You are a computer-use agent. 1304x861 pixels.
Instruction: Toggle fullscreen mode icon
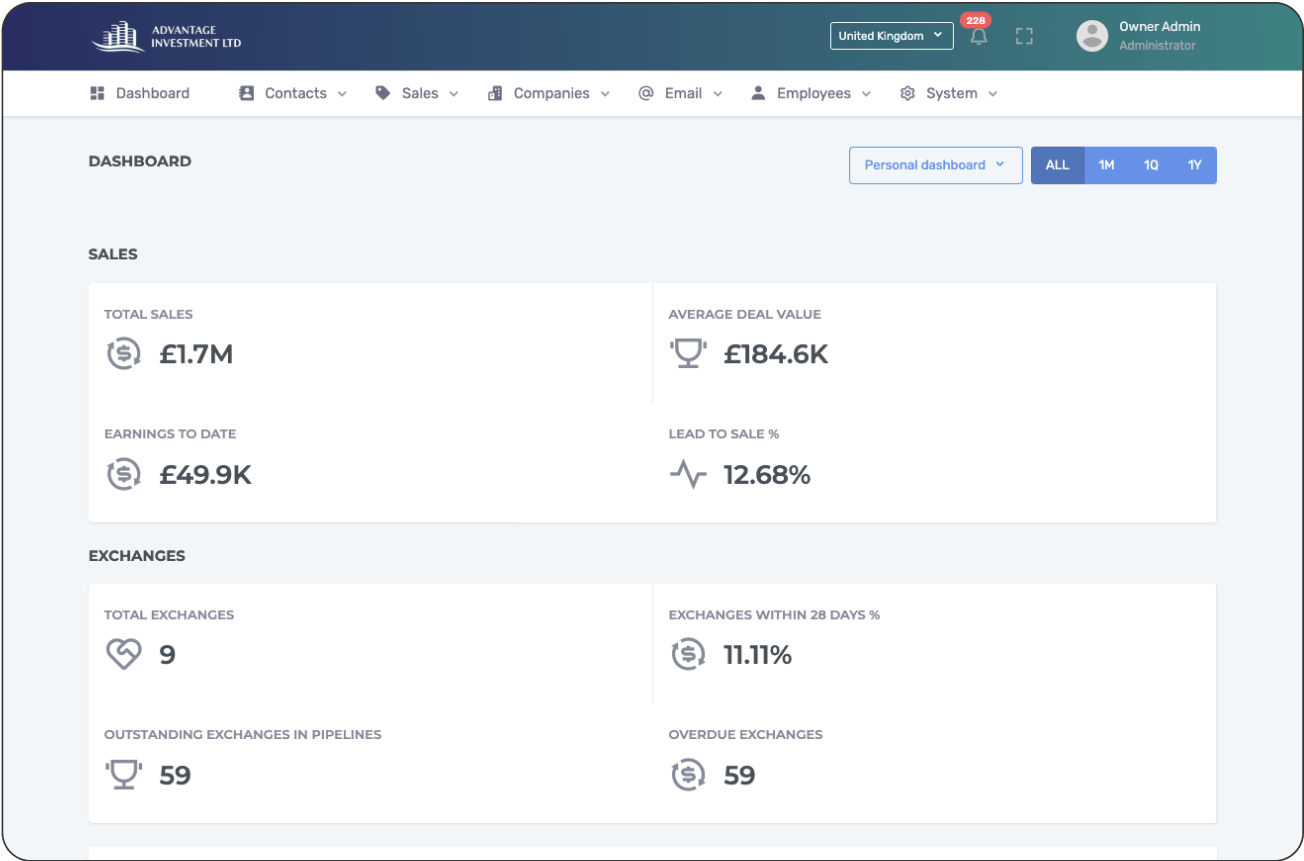coord(1023,36)
